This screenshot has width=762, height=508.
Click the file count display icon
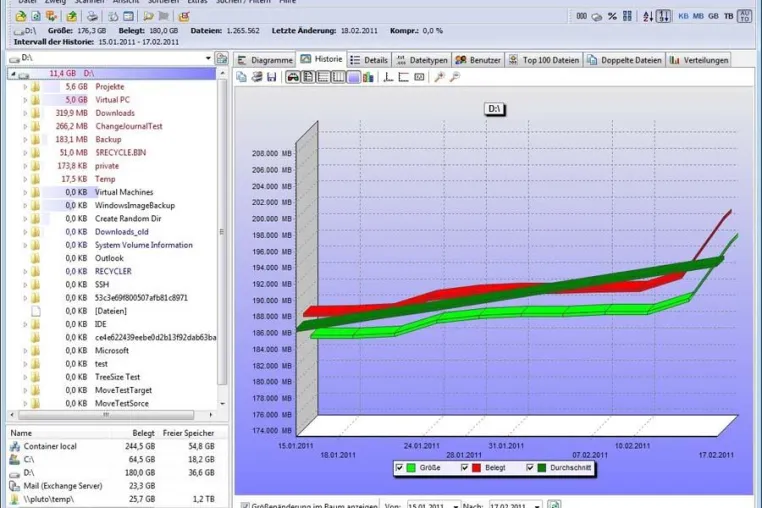click(x=627, y=16)
